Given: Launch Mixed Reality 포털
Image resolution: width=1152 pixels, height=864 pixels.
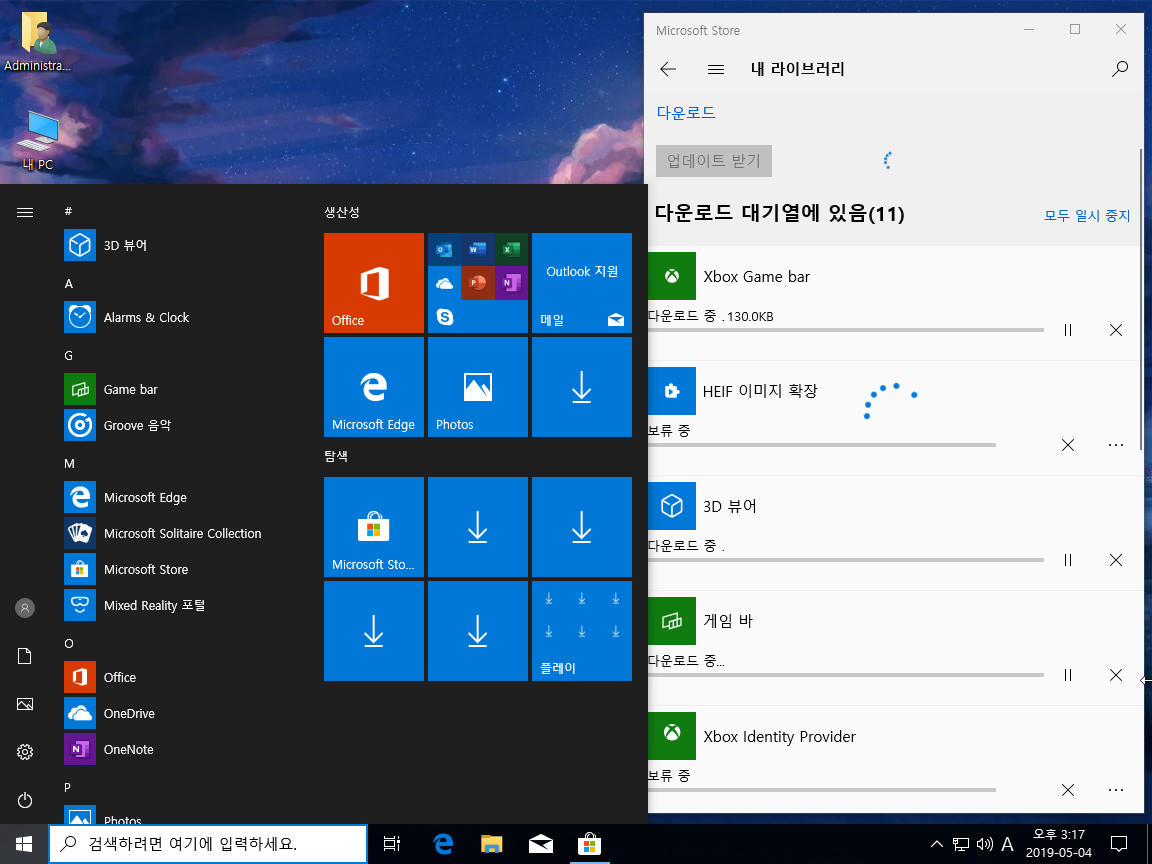Looking at the screenshot, I should pyautogui.click(x=180, y=605).
